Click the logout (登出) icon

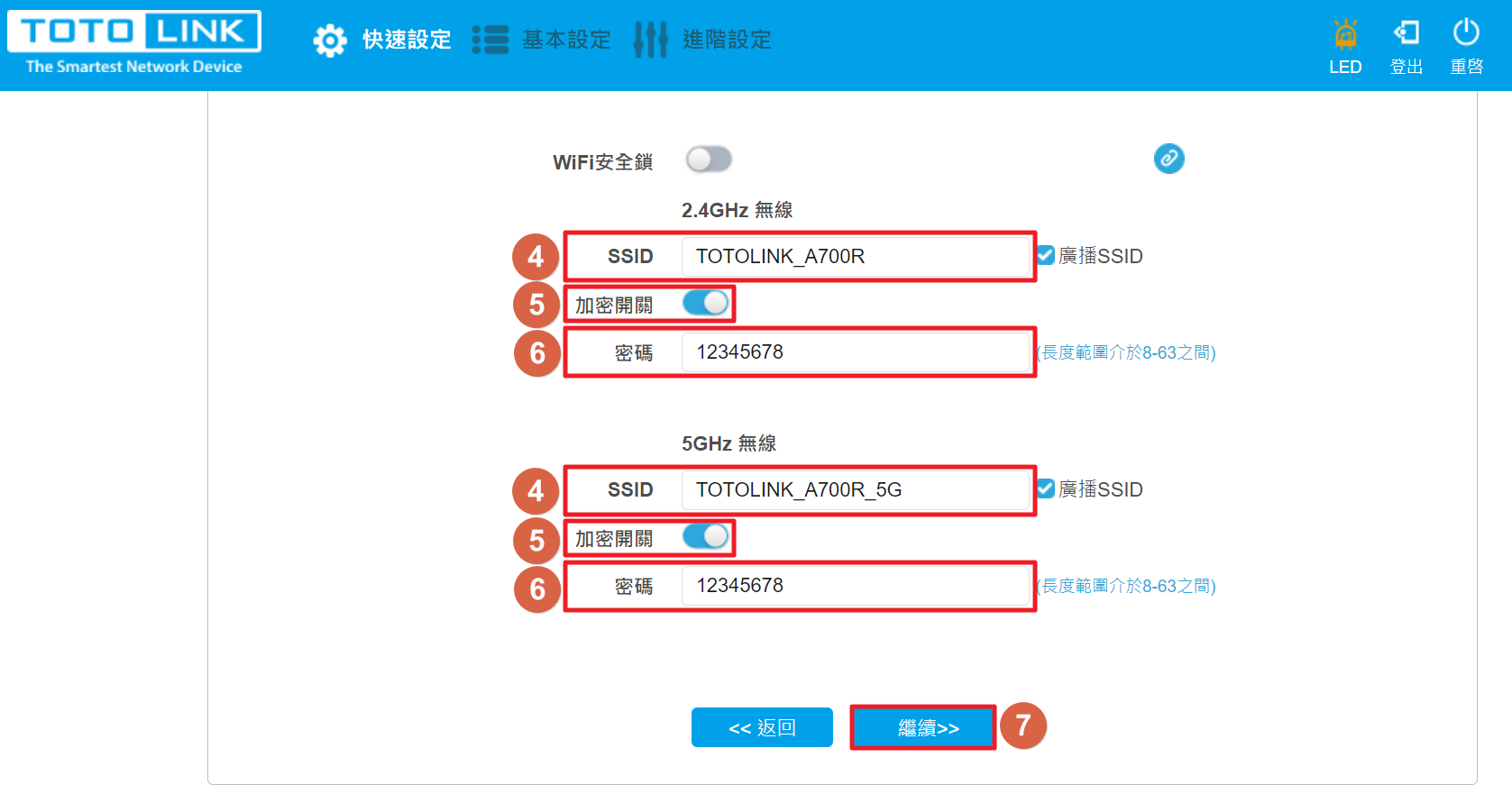[1407, 33]
